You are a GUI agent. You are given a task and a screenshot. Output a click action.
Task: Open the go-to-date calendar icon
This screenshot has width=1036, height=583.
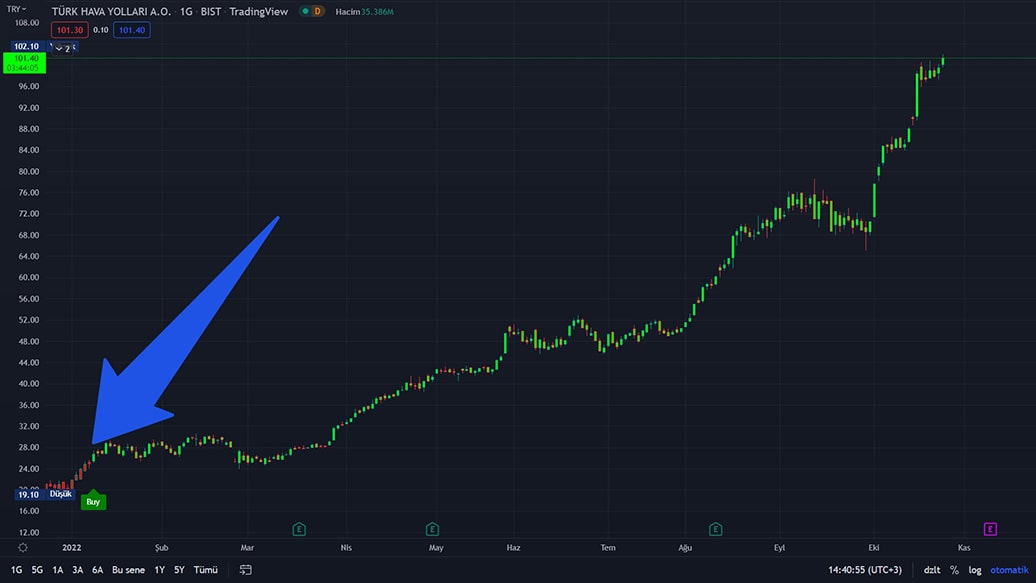(x=245, y=569)
